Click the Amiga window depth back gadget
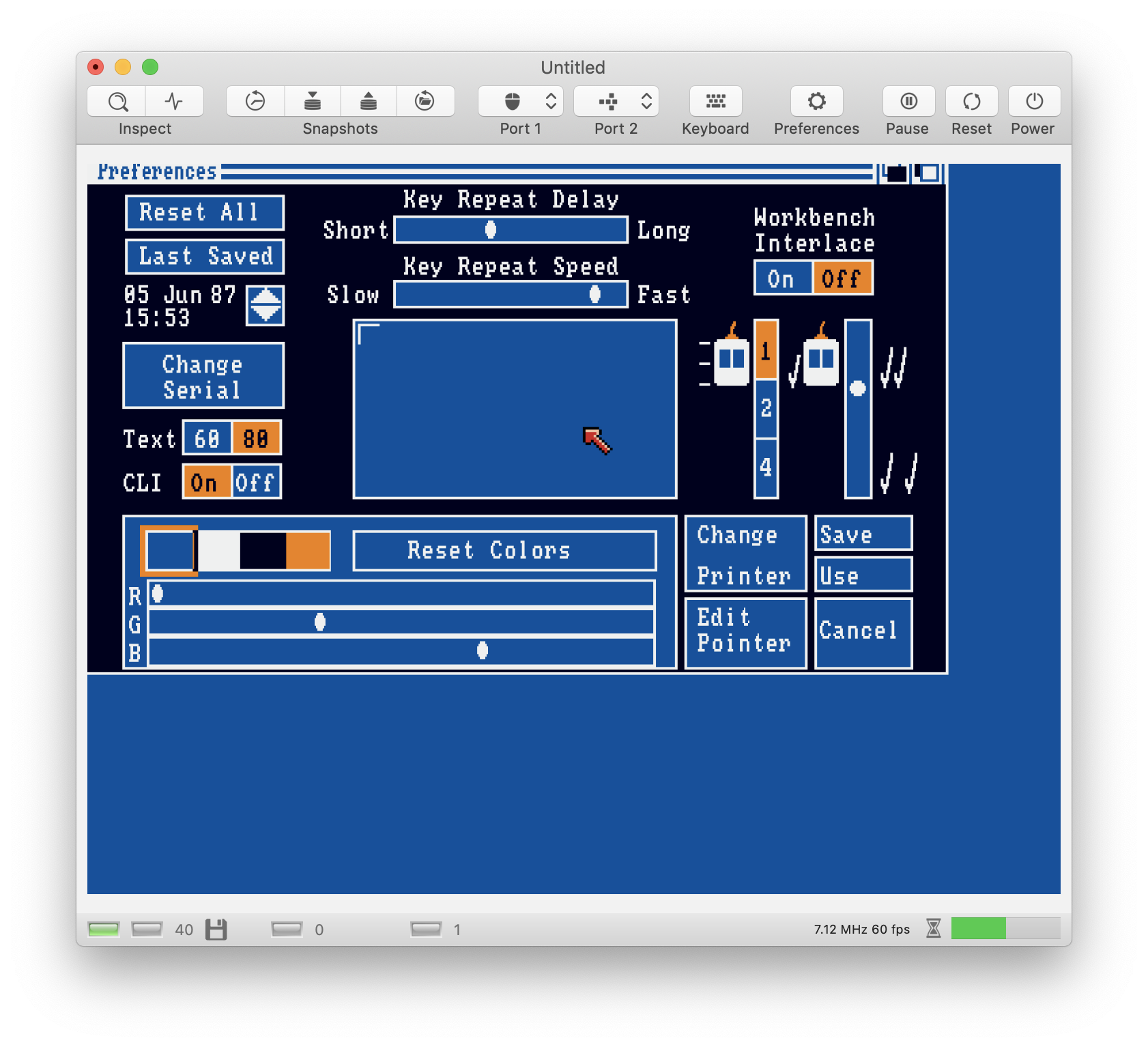 pyautogui.click(x=894, y=173)
